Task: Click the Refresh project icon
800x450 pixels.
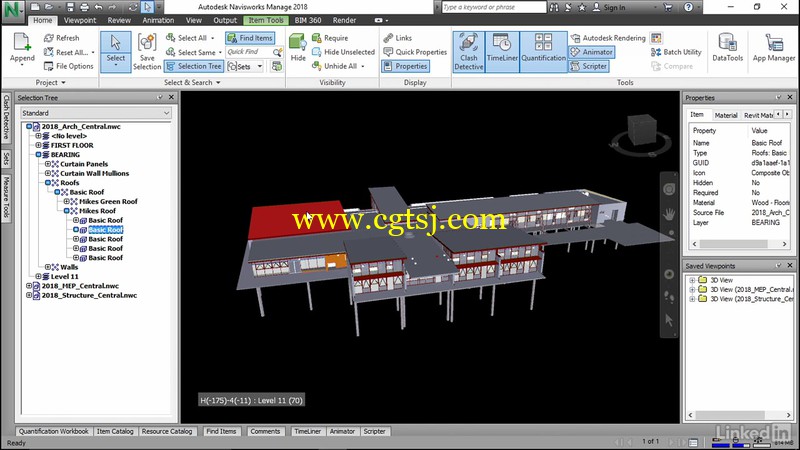Action: point(49,38)
